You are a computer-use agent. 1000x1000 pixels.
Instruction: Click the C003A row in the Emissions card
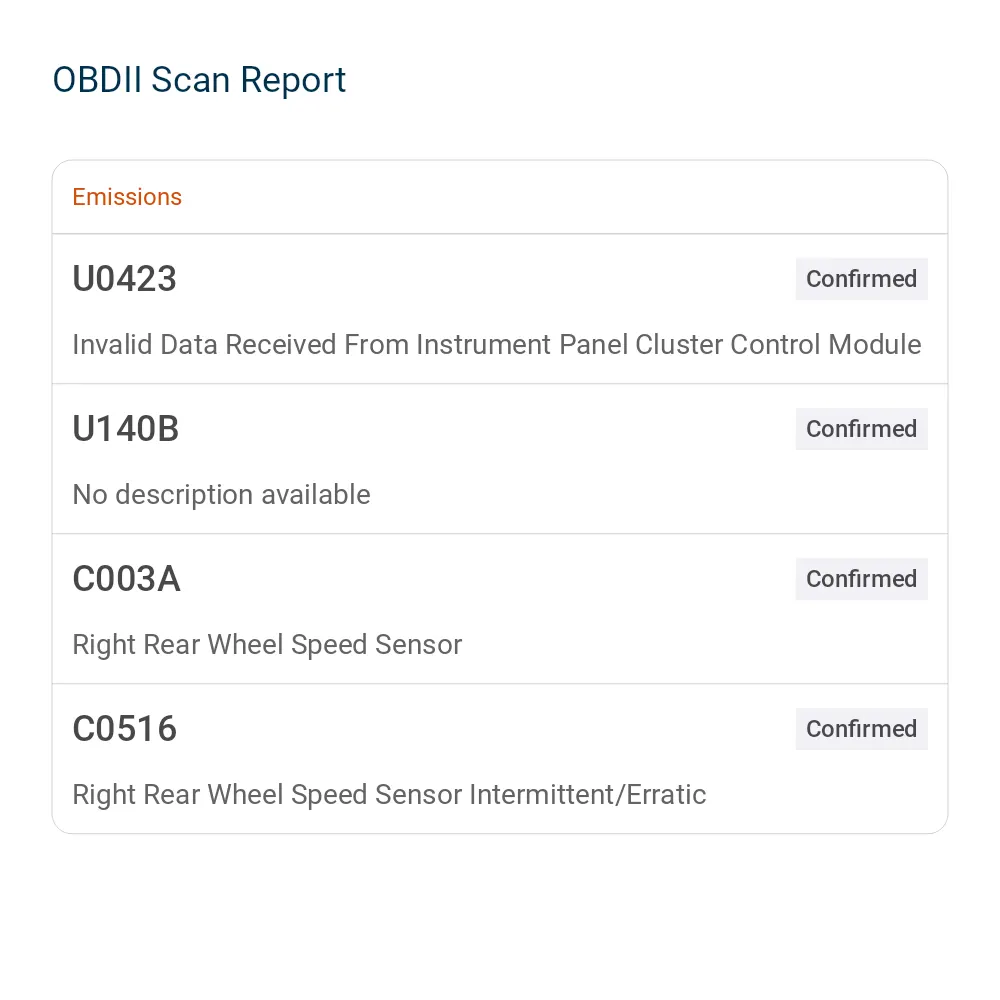click(x=500, y=608)
